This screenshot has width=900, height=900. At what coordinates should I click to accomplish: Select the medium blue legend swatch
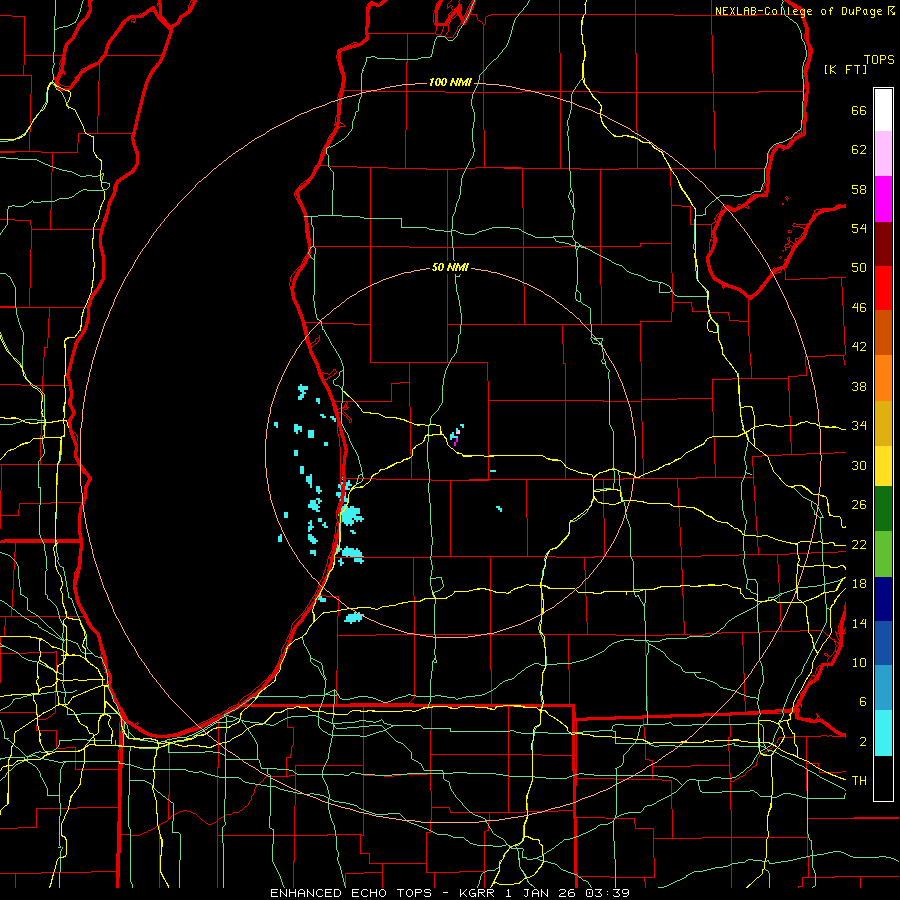(x=883, y=643)
